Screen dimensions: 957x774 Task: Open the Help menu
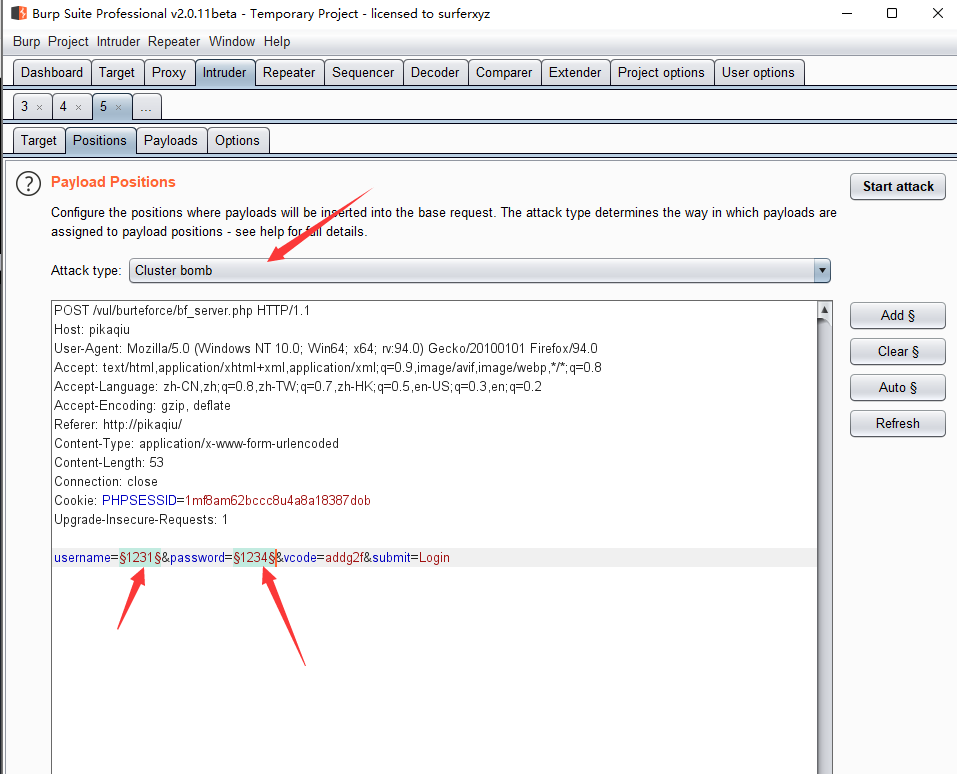277,42
